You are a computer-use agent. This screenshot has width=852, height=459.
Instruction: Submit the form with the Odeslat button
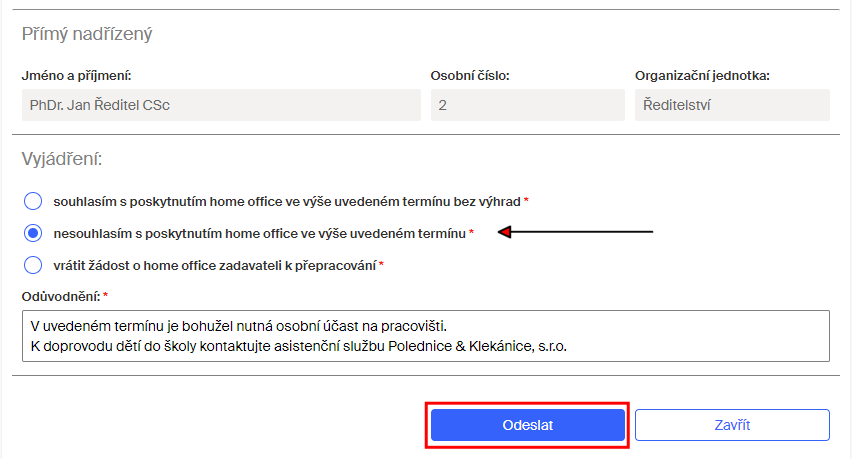528,425
